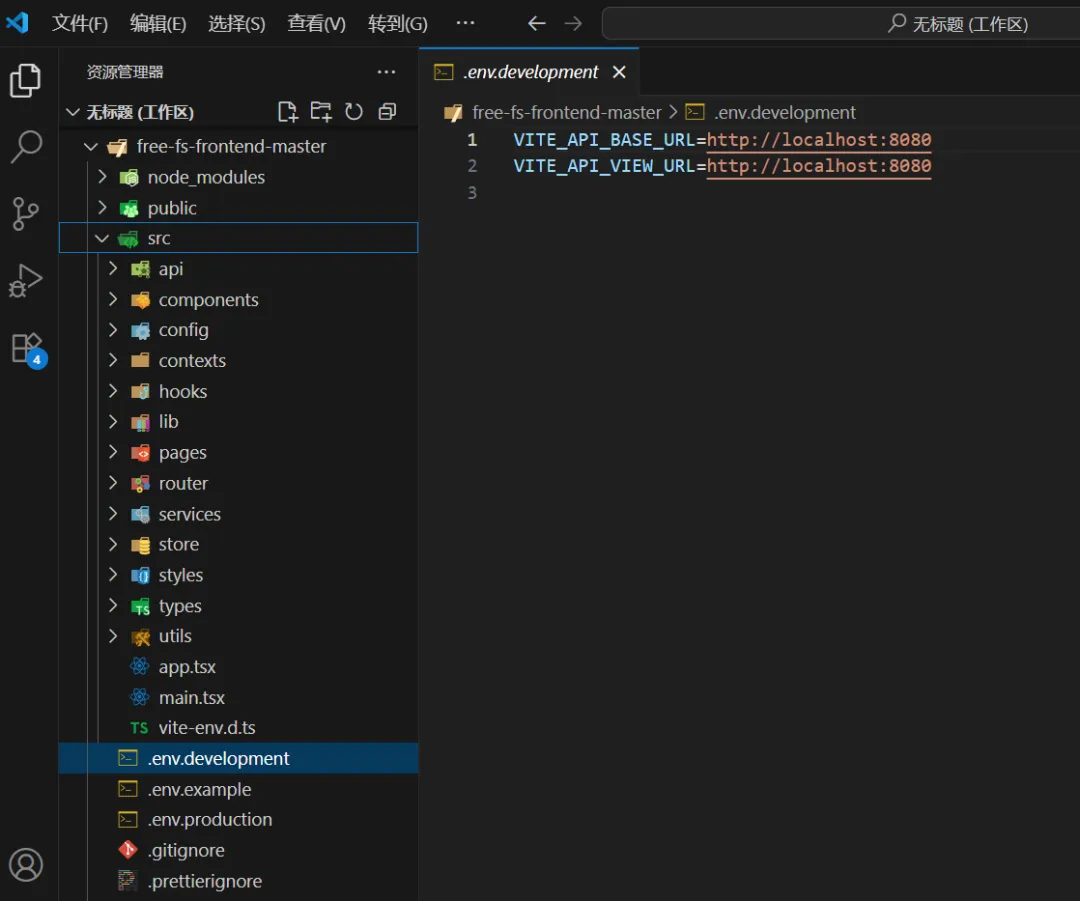Expand the node_modules folder

click(206, 177)
